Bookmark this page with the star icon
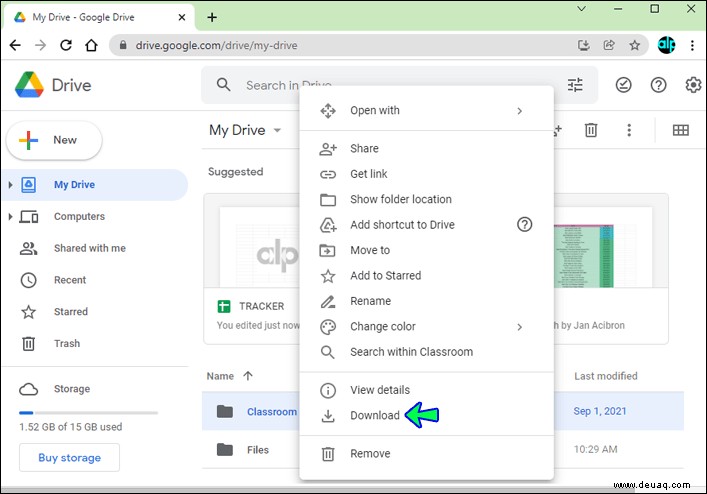The height and width of the screenshot is (494, 707). pos(635,45)
